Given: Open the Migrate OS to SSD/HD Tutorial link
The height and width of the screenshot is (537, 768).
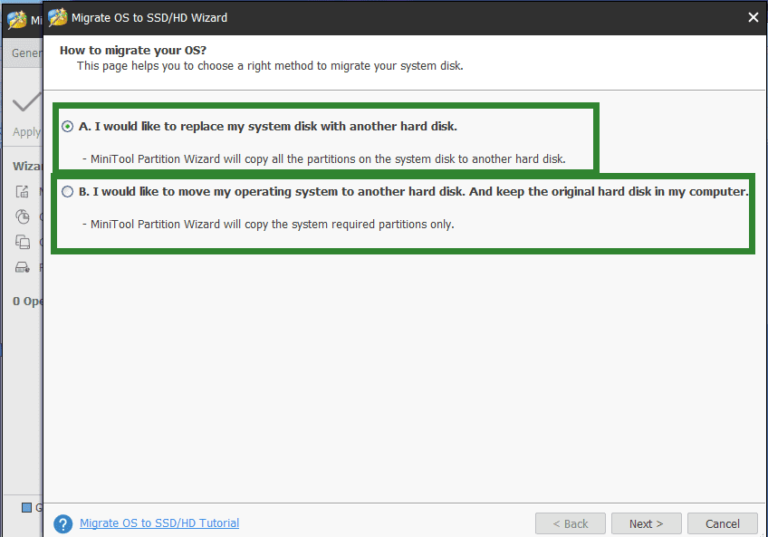Looking at the screenshot, I should click(x=159, y=523).
